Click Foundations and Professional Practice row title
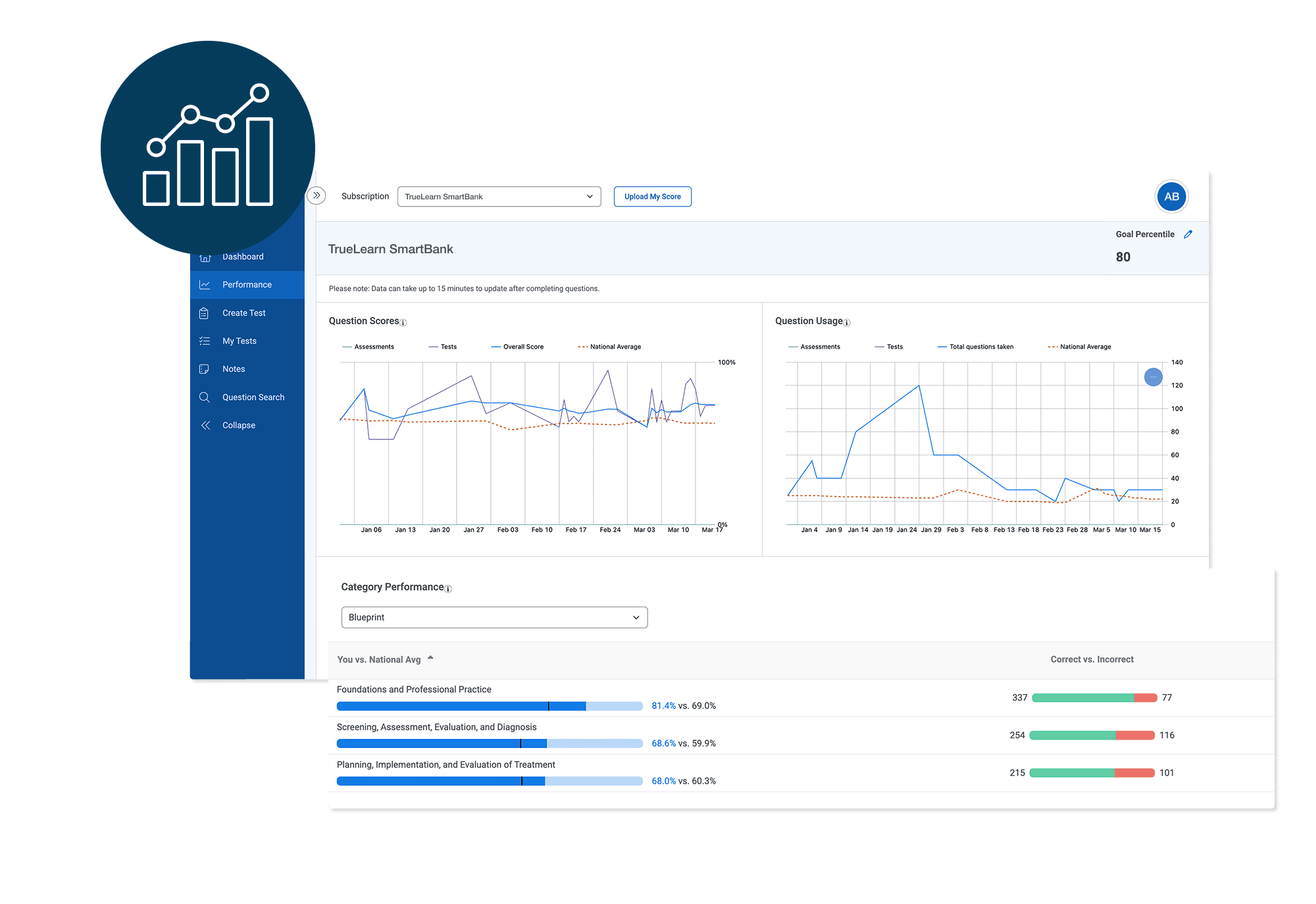The height and width of the screenshot is (904, 1316). tap(414, 690)
